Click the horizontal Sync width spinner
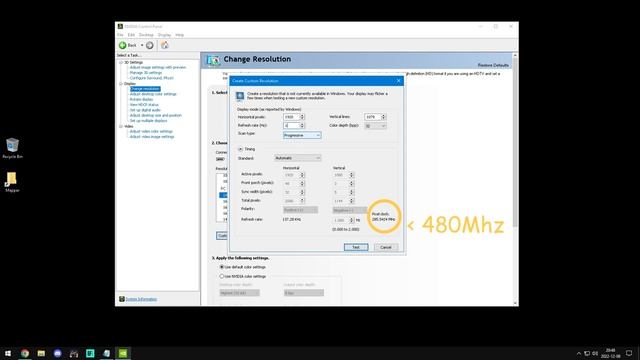Screen dimensions: 640x360 click(302, 192)
